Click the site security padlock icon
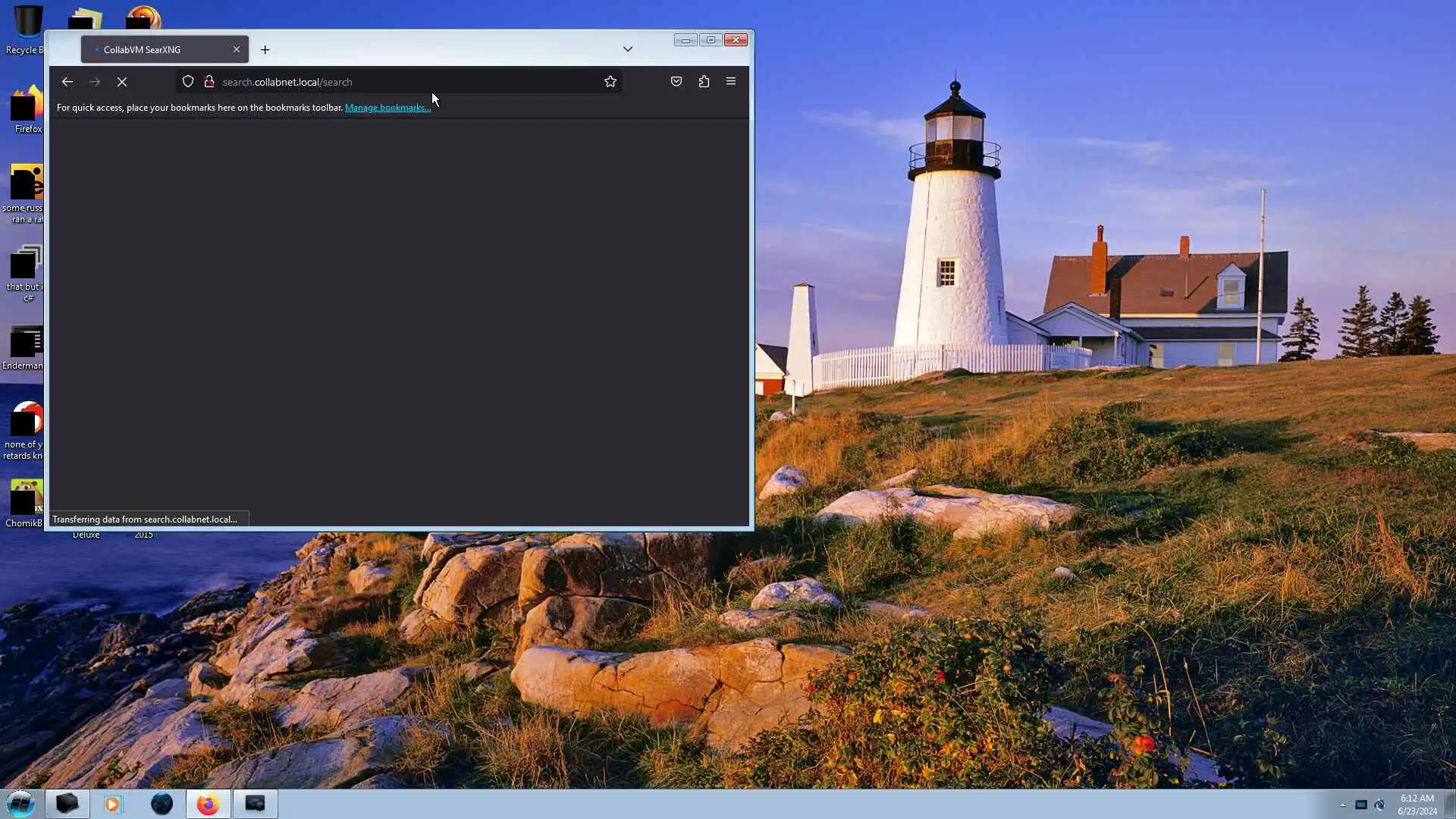Screen dimensions: 1456x819 point(209,82)
